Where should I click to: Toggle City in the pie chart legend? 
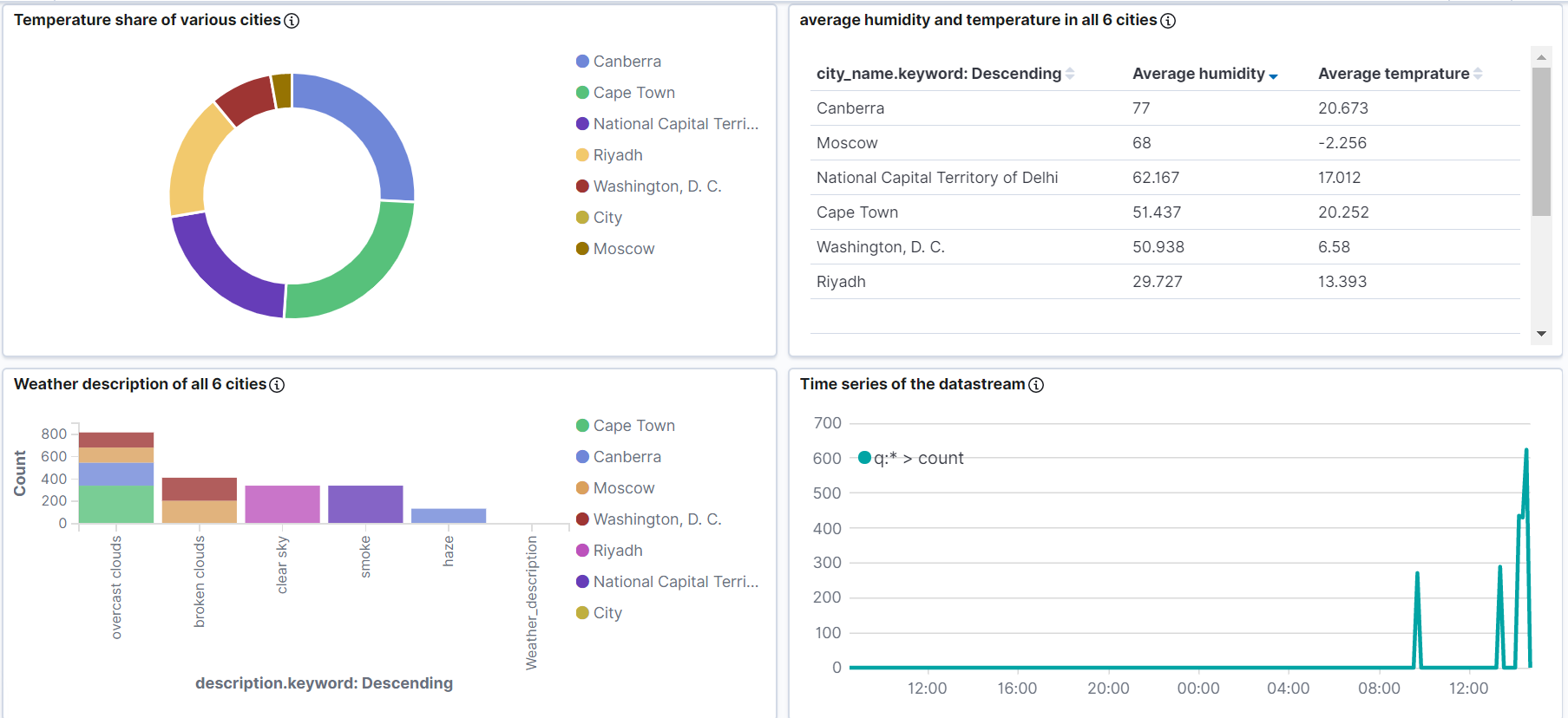point(599,218)
